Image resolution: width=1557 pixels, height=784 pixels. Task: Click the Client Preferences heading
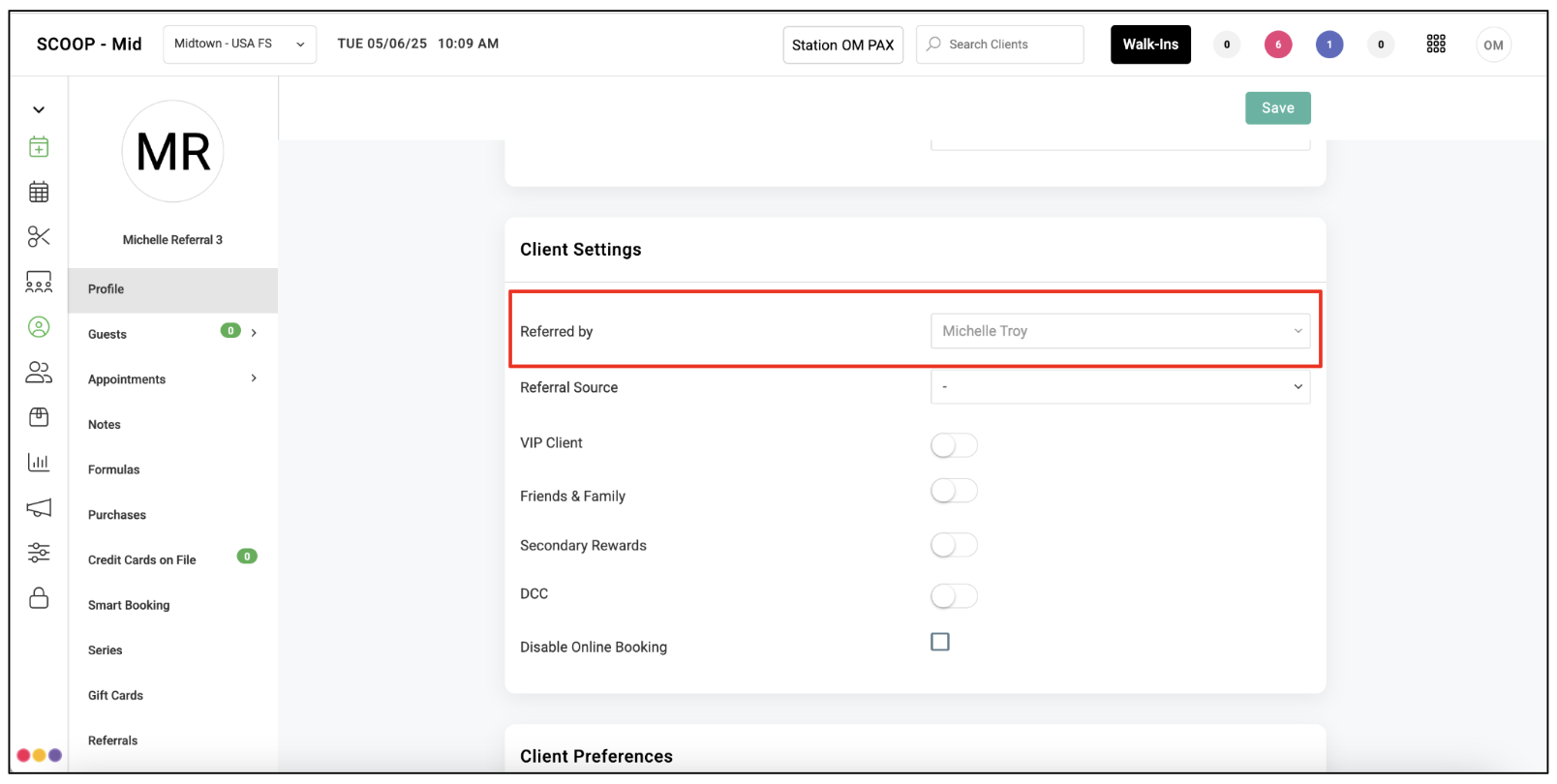(596, 757)
